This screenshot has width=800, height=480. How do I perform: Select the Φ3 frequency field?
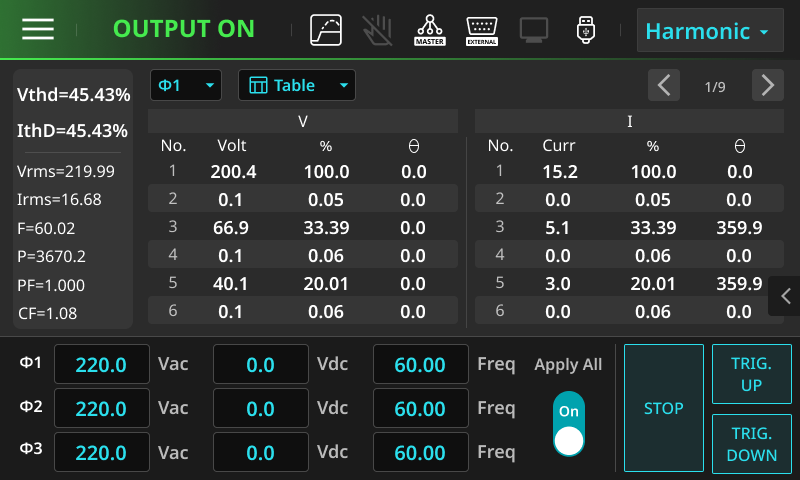point(420,453)
